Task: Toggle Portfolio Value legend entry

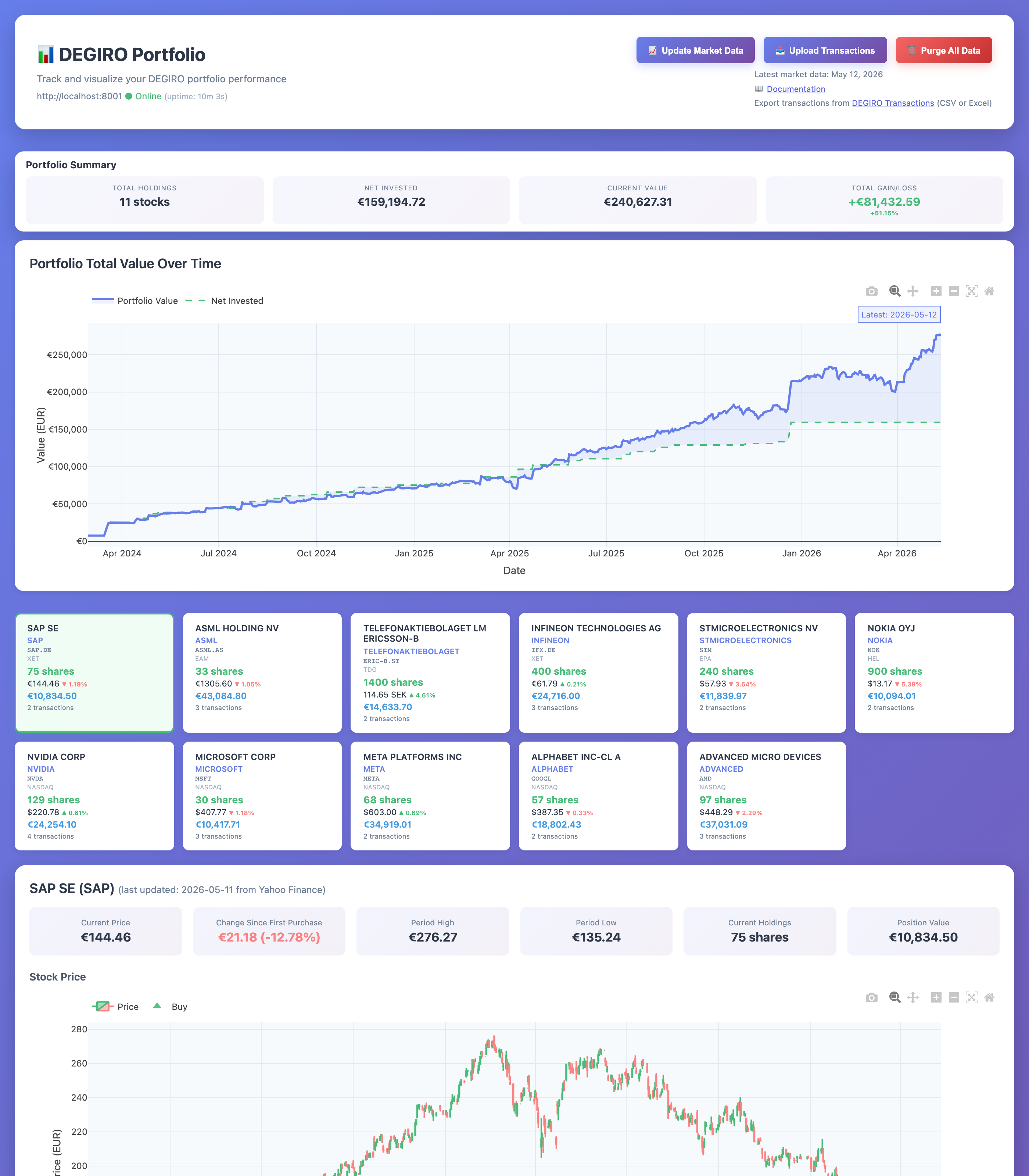Action: pos(135,301)
